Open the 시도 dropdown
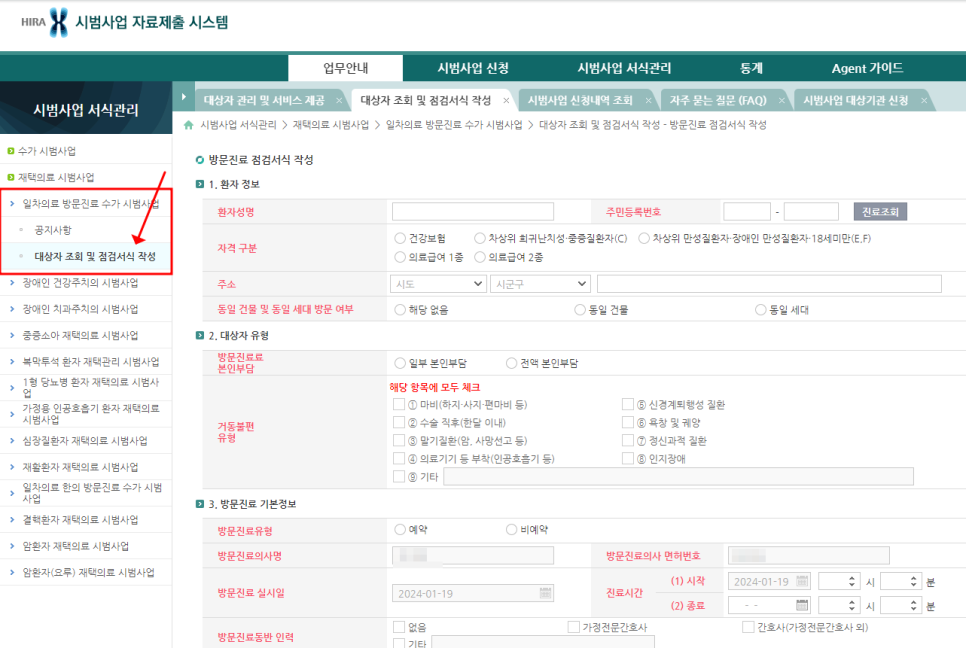The width and height of the screenshot is (966, 648). (x=439, y=284)
